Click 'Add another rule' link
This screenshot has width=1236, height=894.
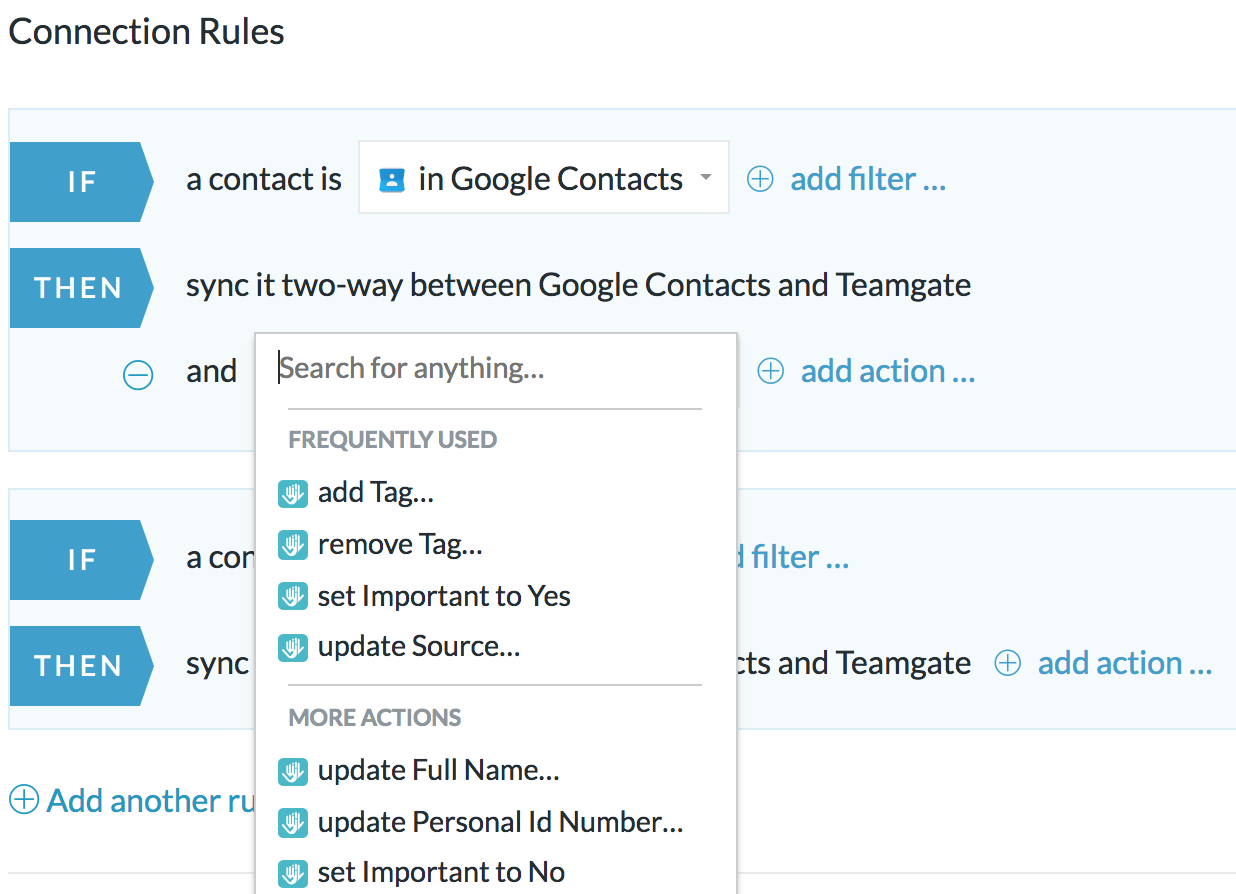pos(151,800)
